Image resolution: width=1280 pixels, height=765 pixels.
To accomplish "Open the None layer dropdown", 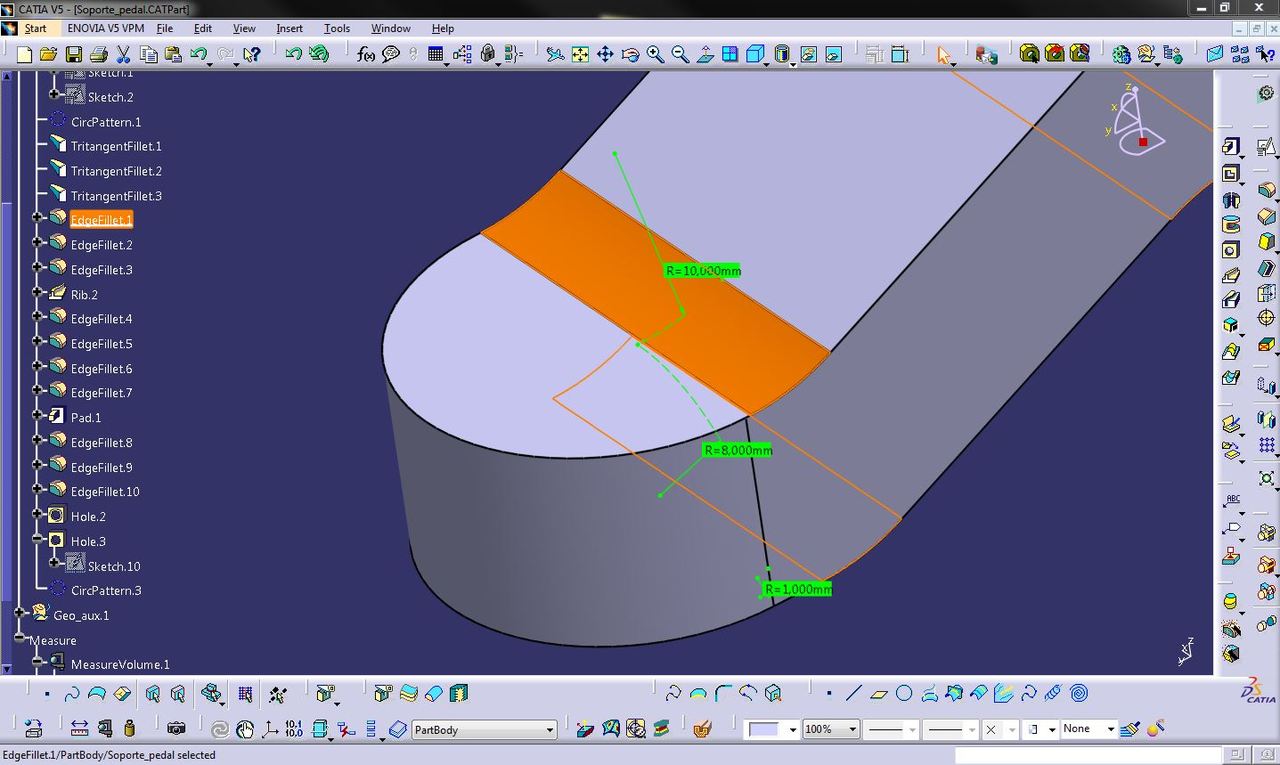I will (x=1088, y=729).
